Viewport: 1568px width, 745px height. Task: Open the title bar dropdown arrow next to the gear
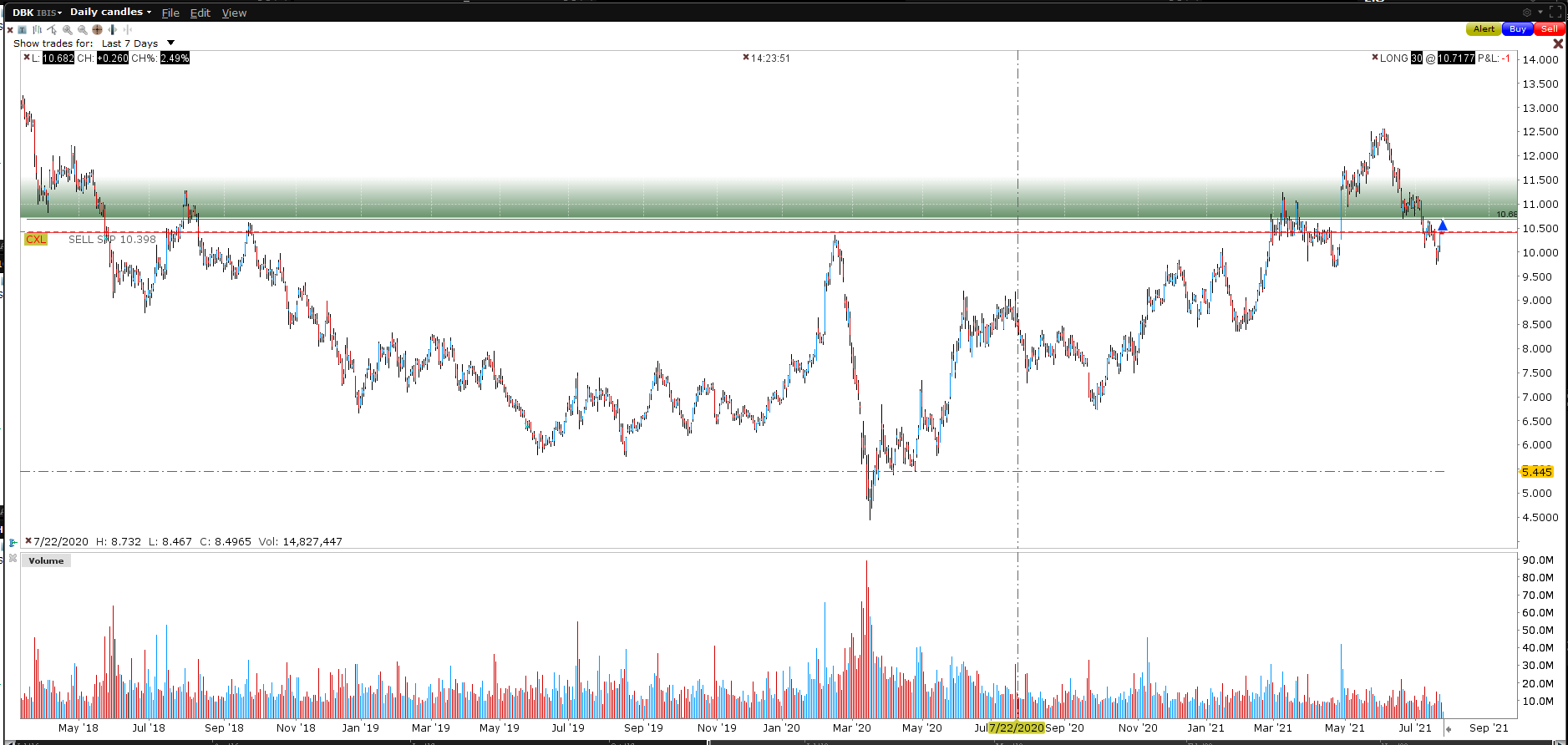(1540, 12)
